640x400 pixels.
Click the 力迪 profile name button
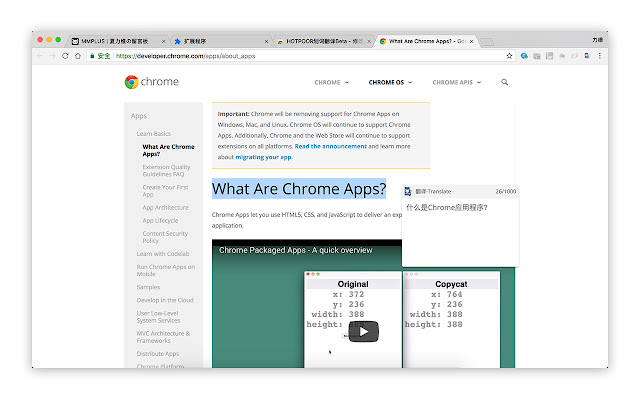pyautogui.click(x=598, y=40)
